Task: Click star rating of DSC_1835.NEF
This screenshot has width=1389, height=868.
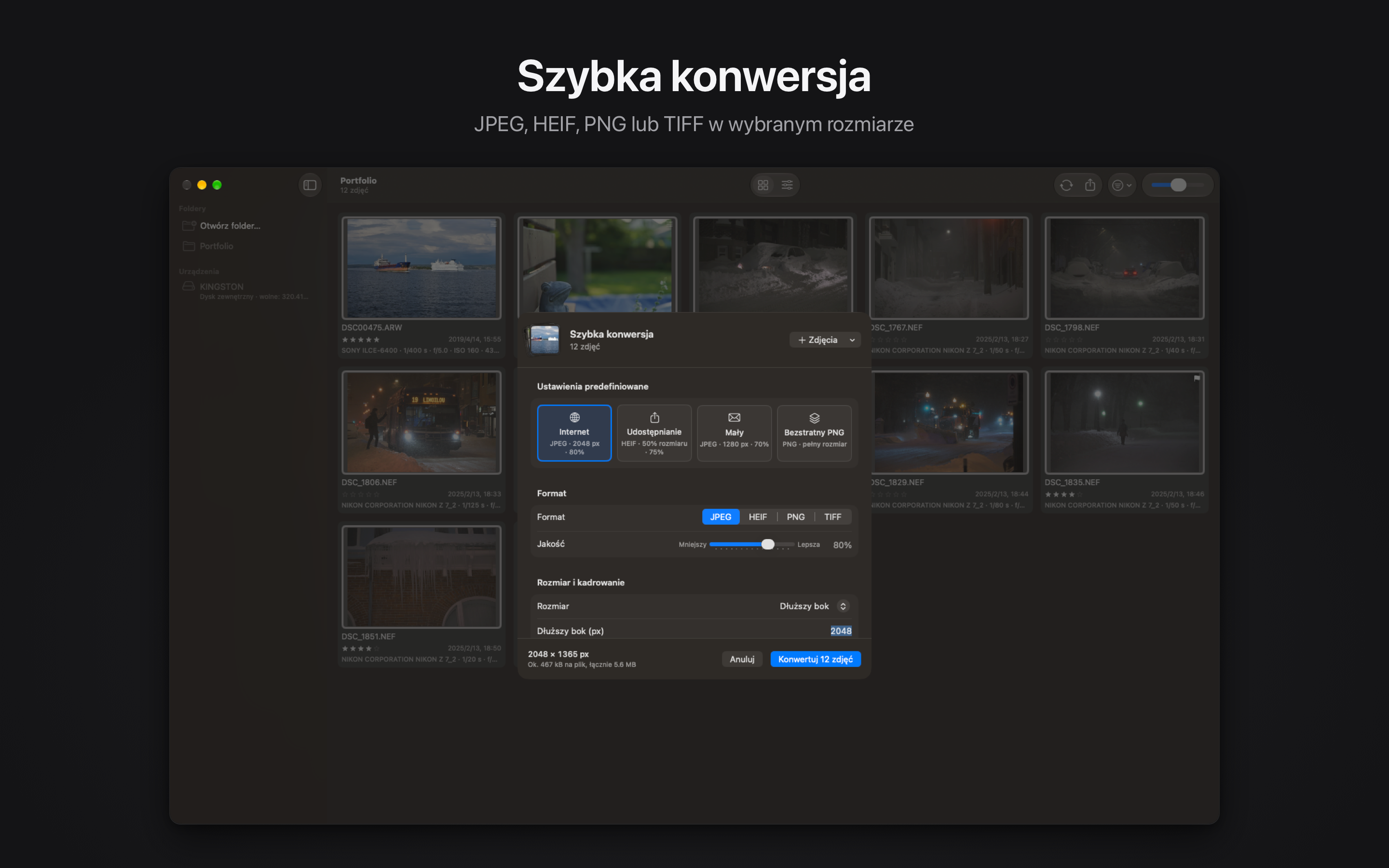Action: 1063,494
